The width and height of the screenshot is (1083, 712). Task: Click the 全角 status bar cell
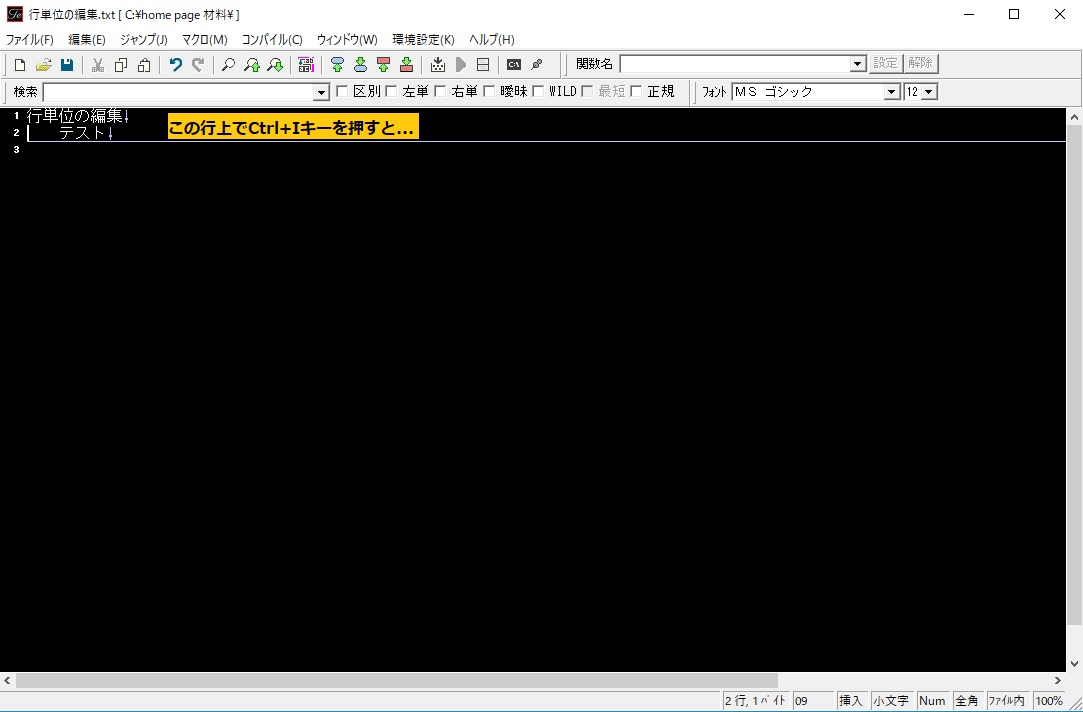(967, 701)
